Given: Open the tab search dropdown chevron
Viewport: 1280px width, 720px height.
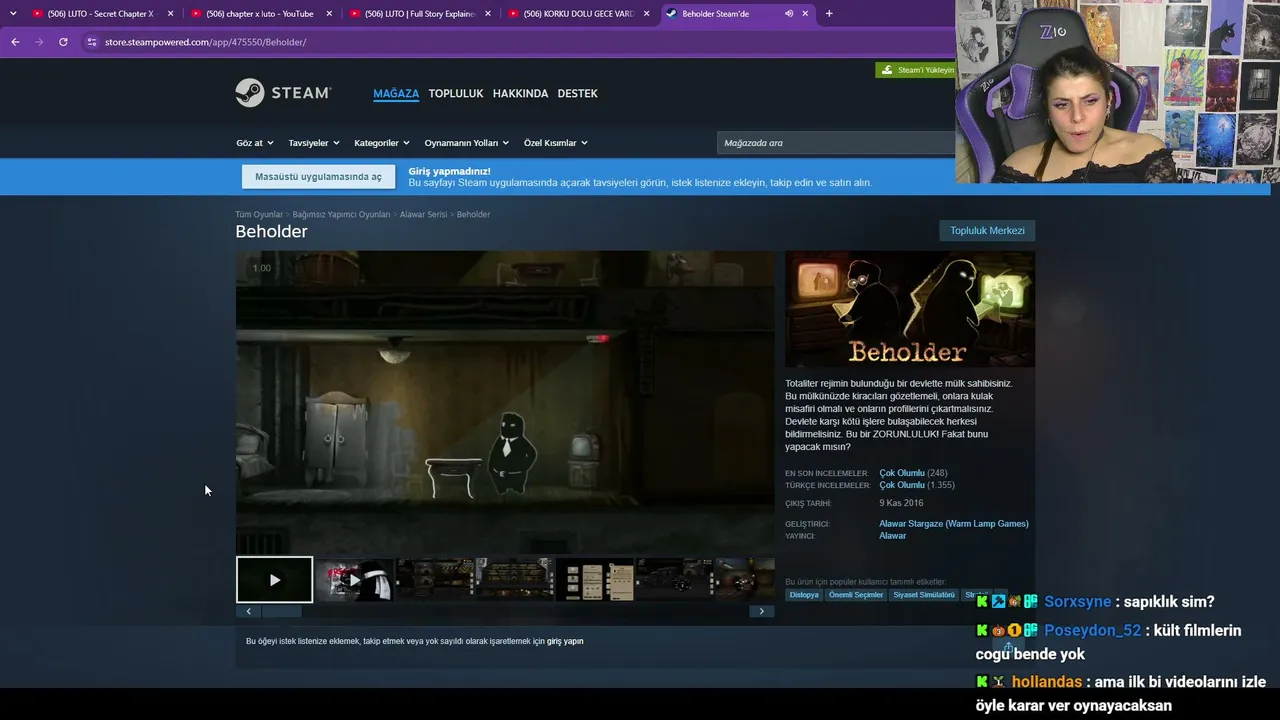Looking at the screenshot, I should point(13,14).
